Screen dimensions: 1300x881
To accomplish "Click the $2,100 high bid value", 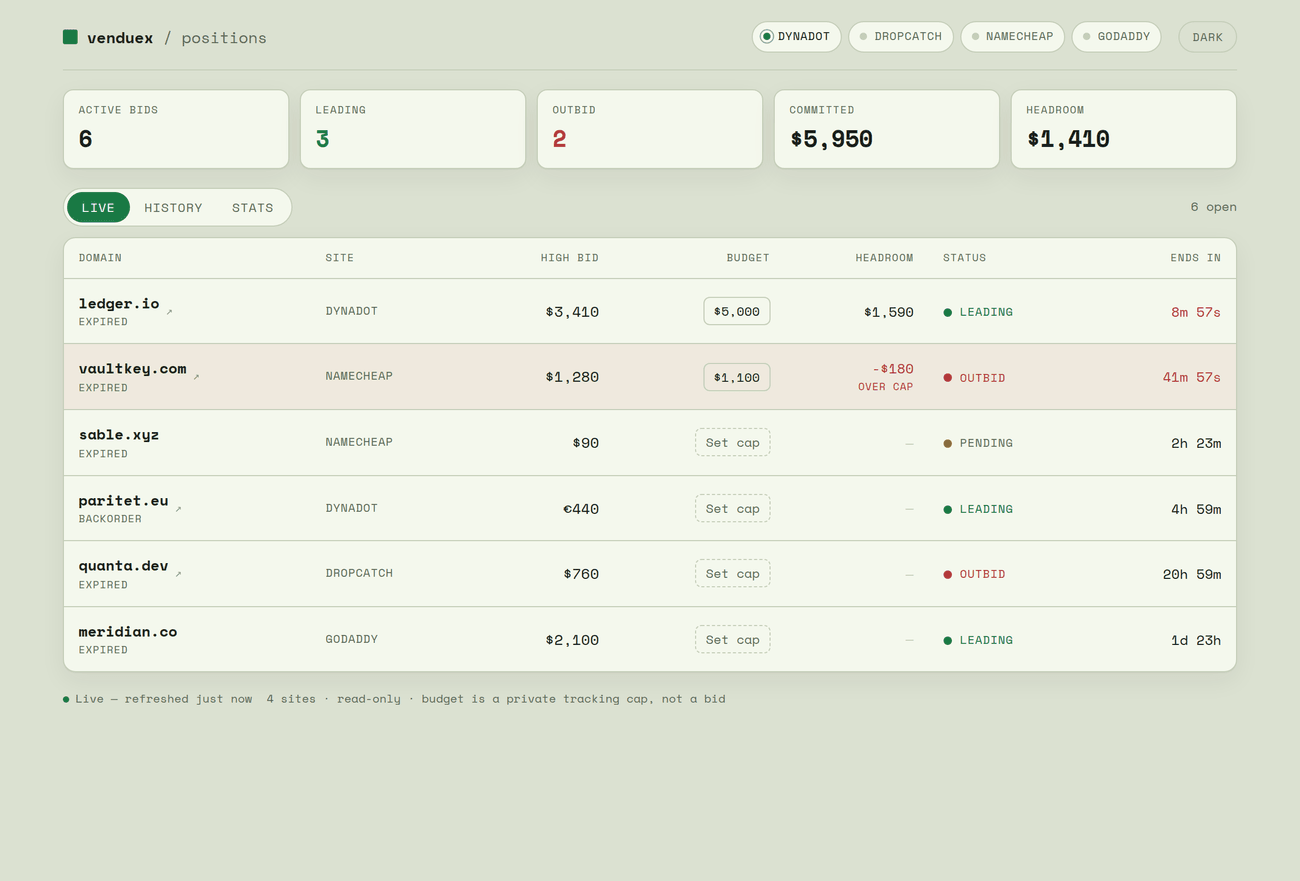I will pyautogui.click(x=572, y=640).
